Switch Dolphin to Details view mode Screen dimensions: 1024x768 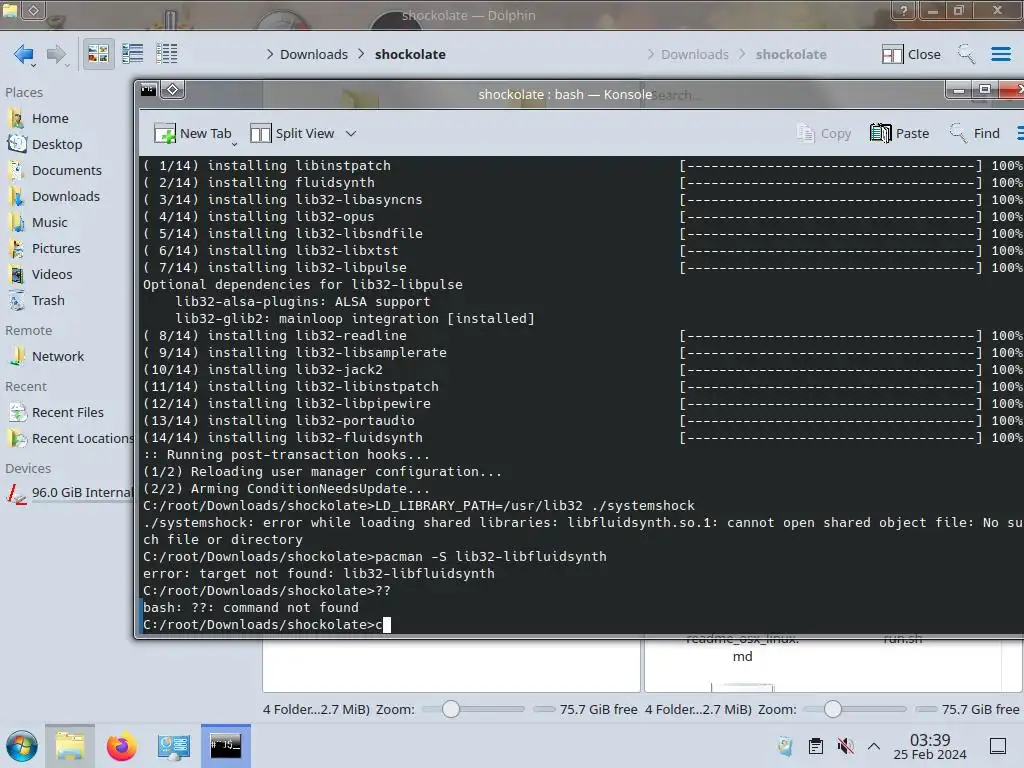tap(167, 54)
